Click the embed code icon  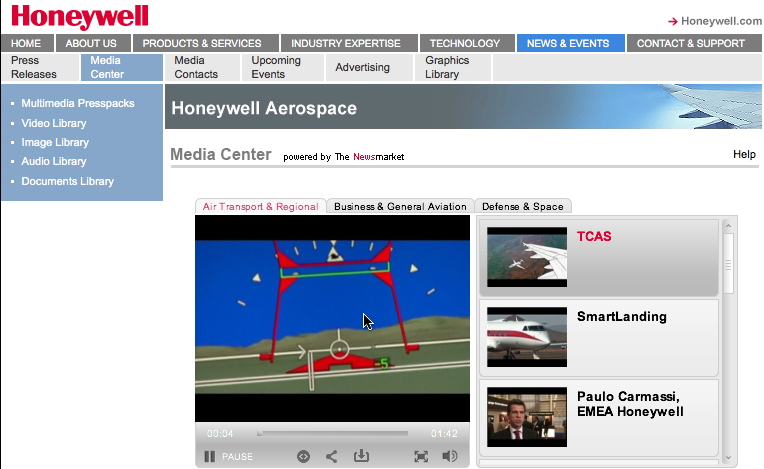[303, 456]
